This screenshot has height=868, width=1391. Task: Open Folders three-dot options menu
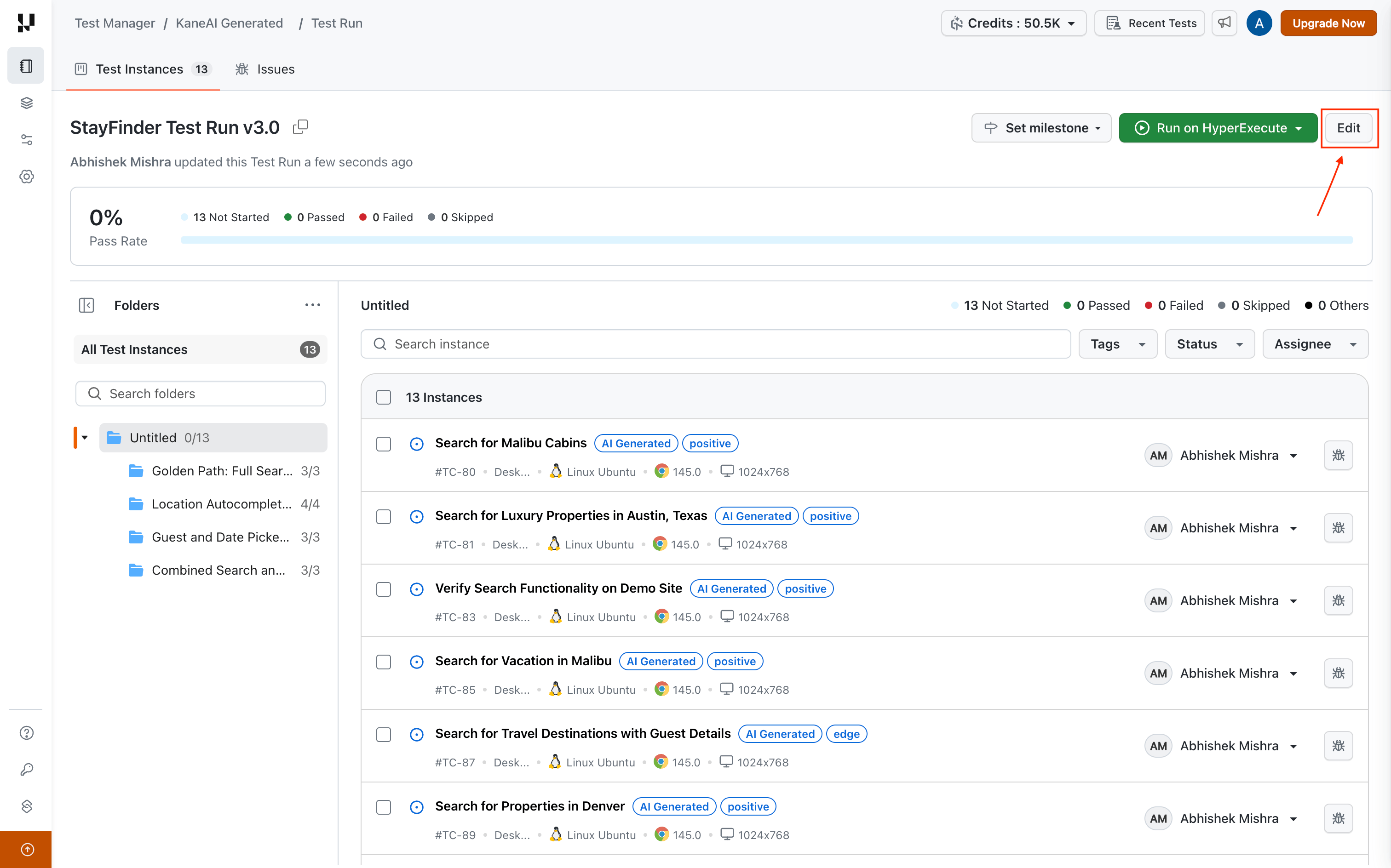(312, 305)
